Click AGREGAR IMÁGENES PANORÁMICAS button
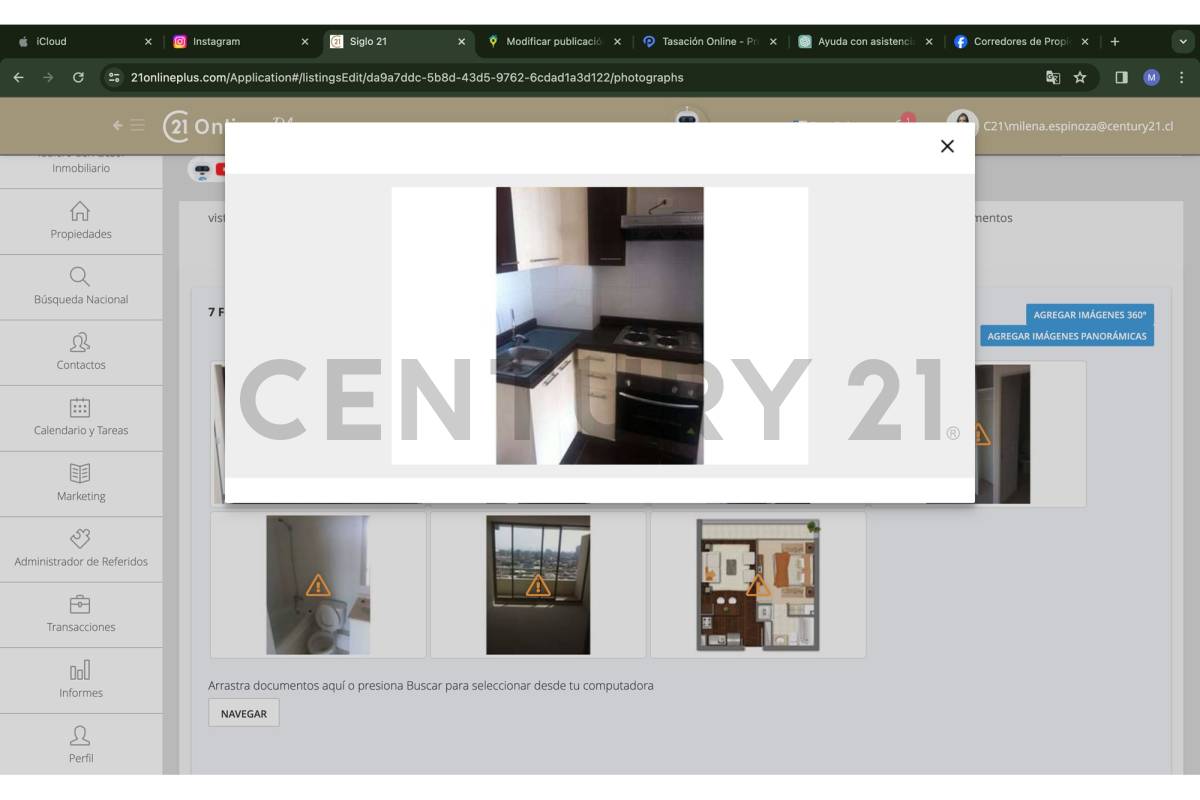Viewport: 1200px width, 800px height. (1067, 336)
